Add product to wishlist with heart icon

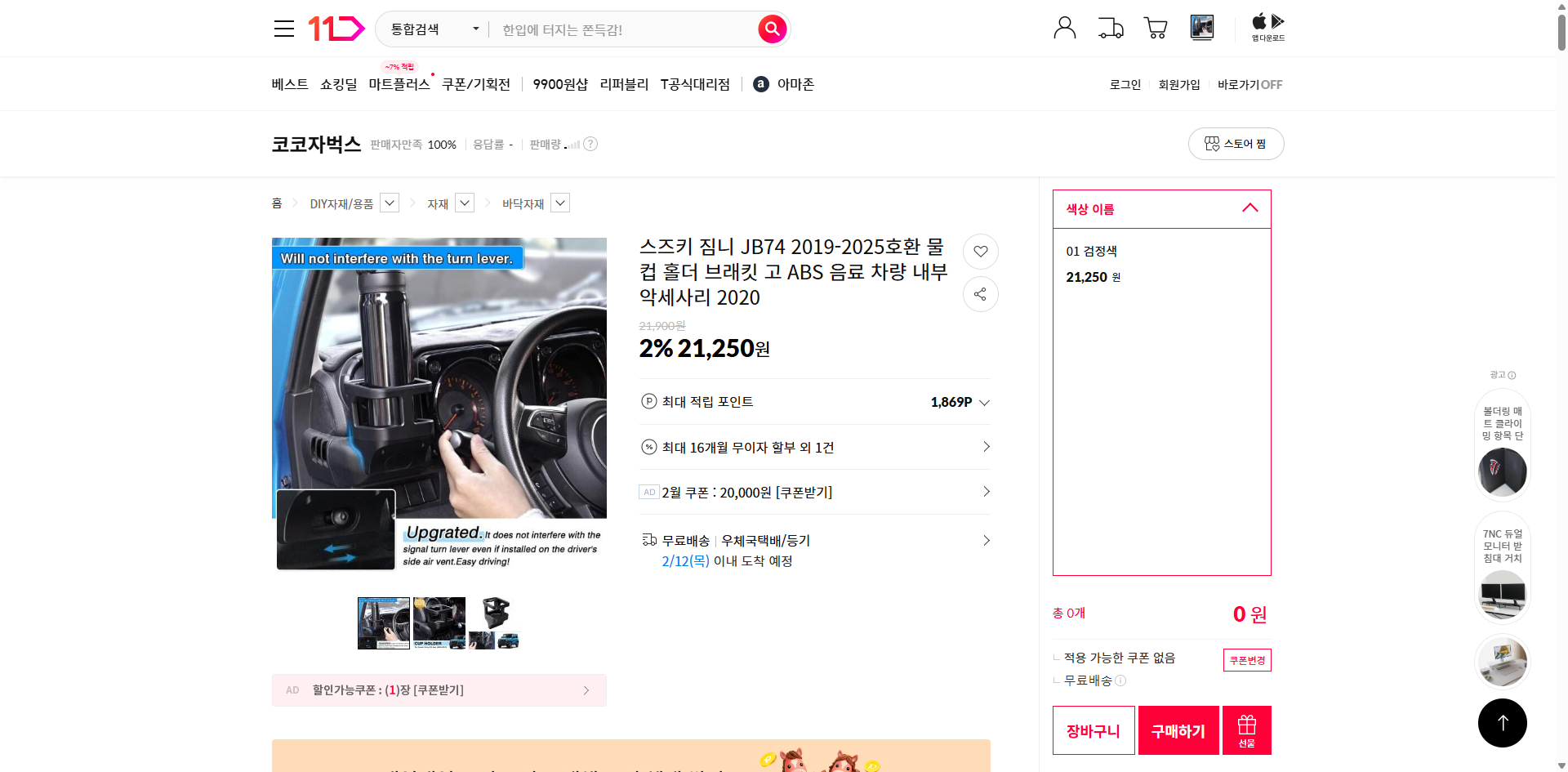(980, 252)
